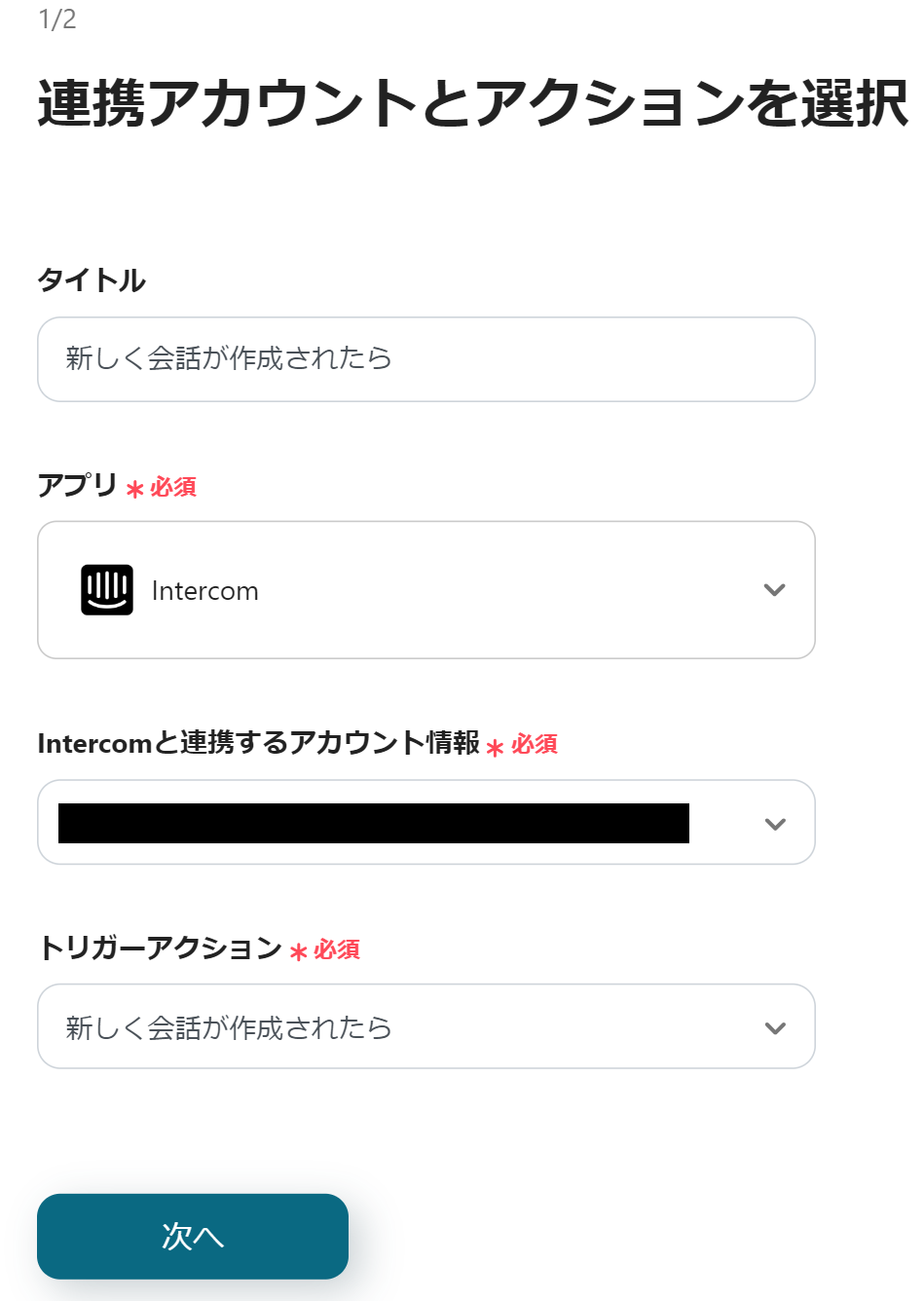Click the red asterisk next to アプリ

pyautogui.click(x=134, y=490)
